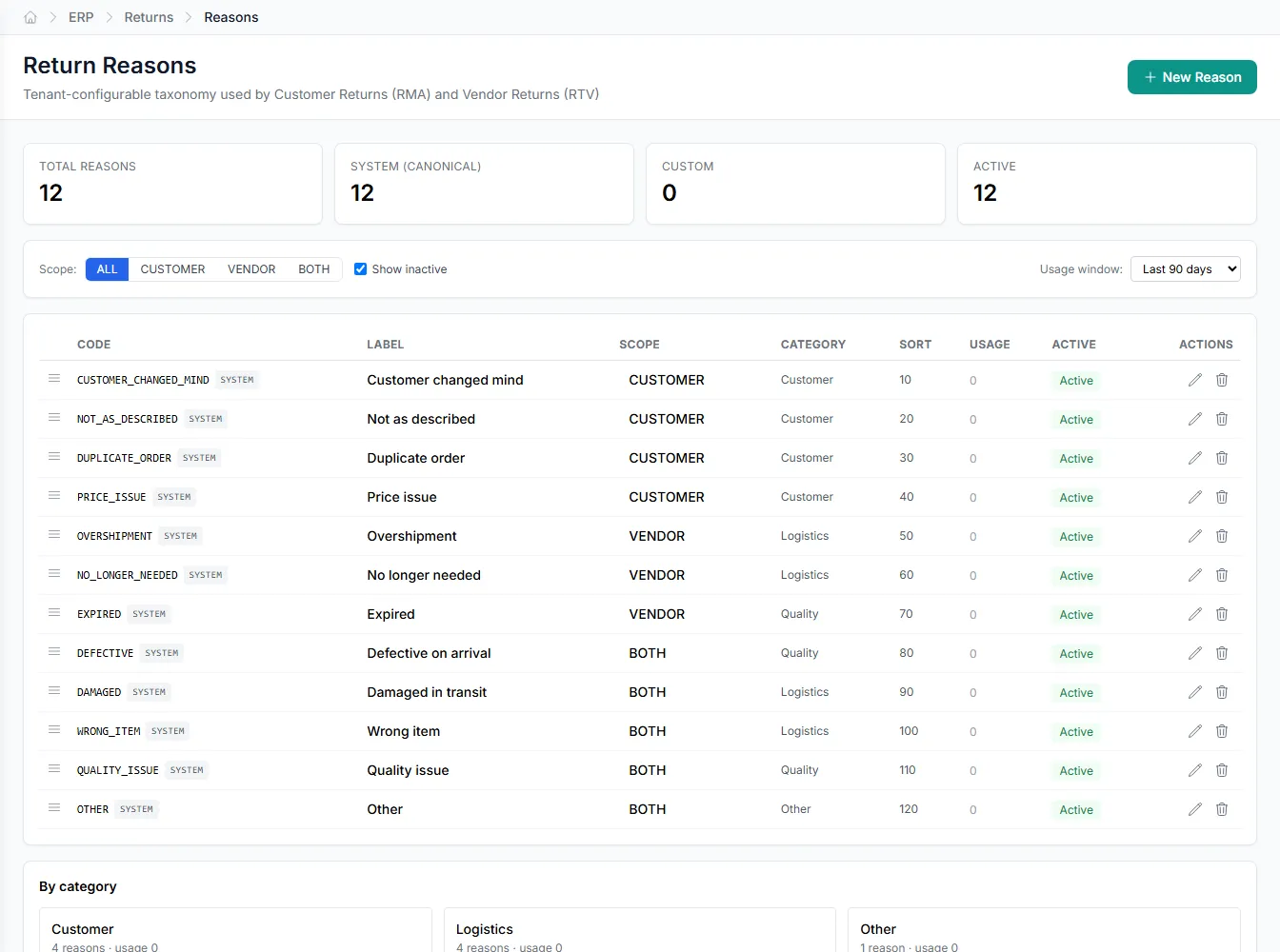The image size is (1280, 952).
Task: Click the SORT column header
Action: (x=915, y=345)
